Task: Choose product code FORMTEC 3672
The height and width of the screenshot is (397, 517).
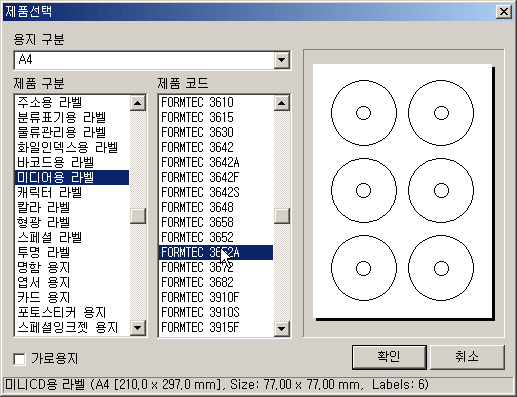Action: [216, 267]
